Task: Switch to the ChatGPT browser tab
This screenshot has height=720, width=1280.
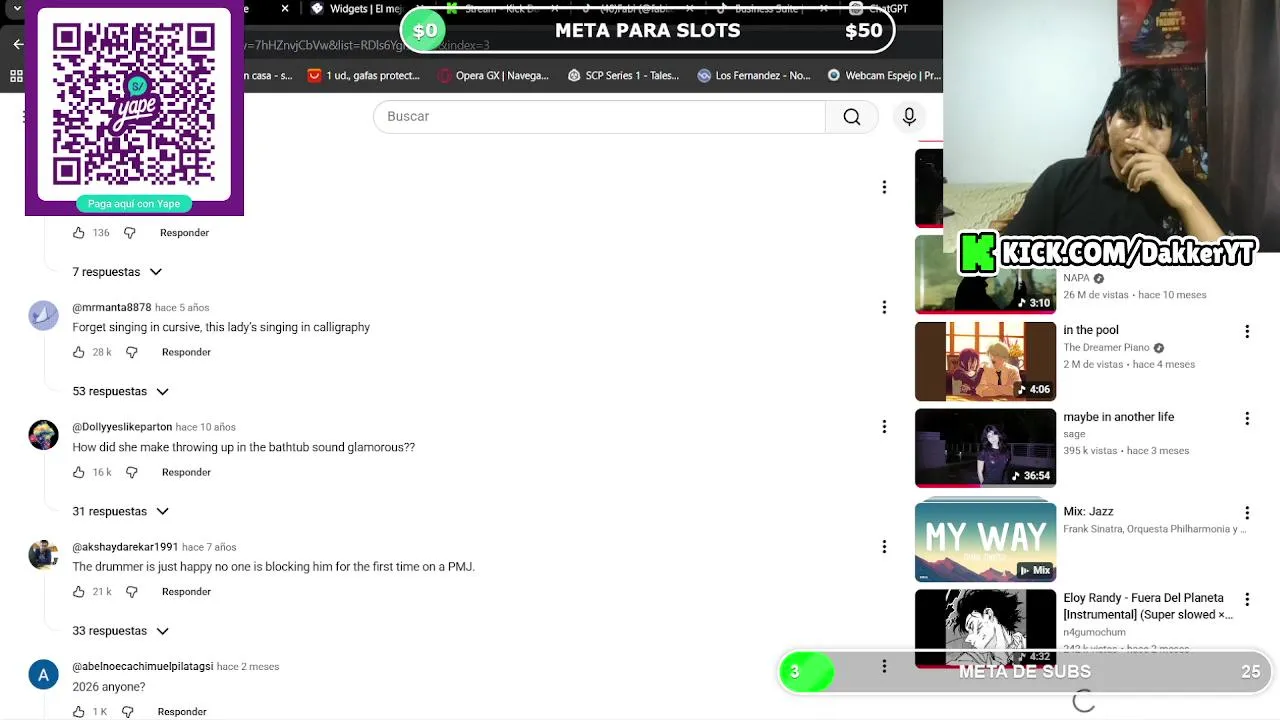Action: tap(880, 9)
